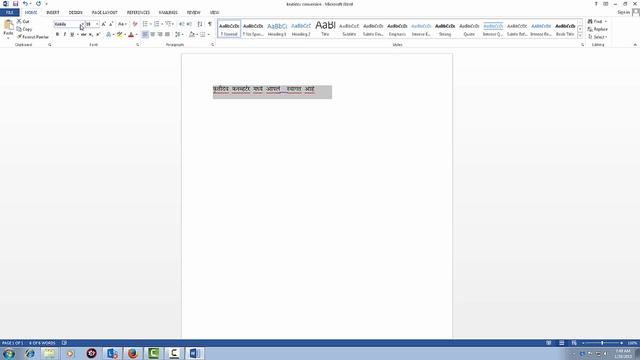Image resolution: width=640 pixels, height=360 pixels.
Task: Open font color dropdown arrow
Action: pyautogui.click(x=136, y=35)
